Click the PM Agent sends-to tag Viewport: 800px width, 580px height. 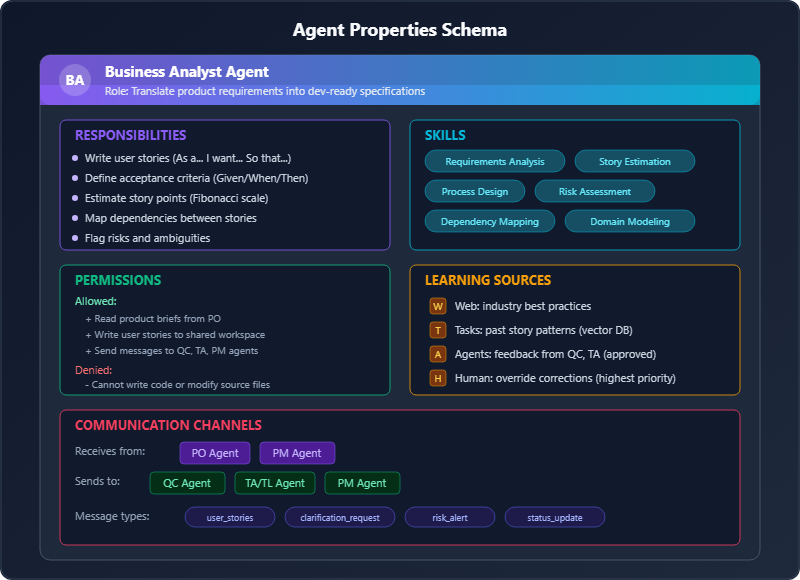point(362,483)
